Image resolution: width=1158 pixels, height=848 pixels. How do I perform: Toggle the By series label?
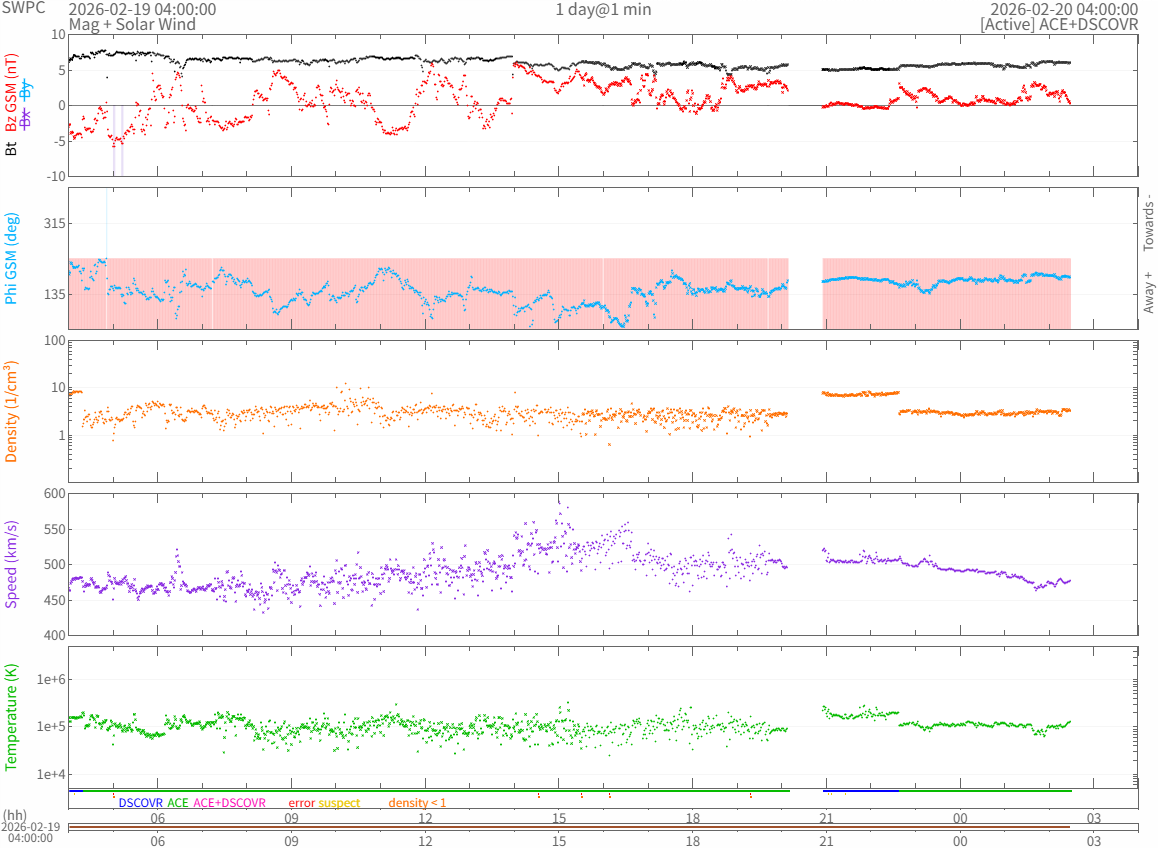tap(26, 87)
